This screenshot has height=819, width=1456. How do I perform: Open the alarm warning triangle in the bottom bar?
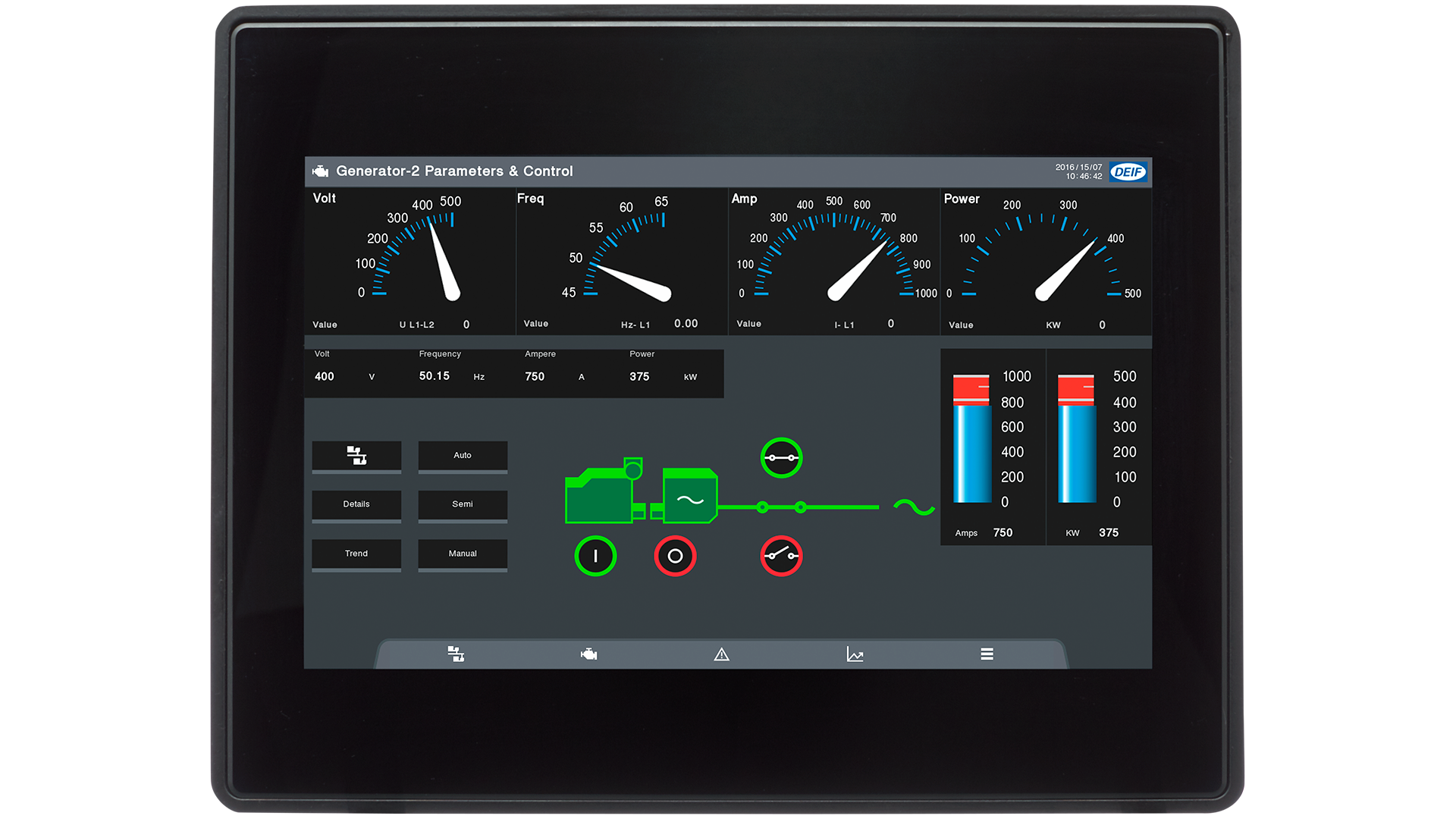721,654
